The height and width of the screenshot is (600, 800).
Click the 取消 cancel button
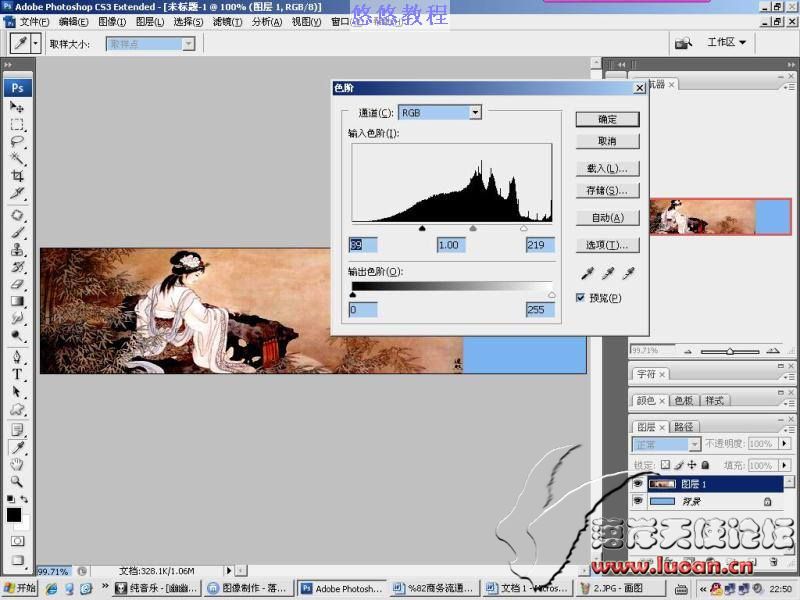(607, 141)
